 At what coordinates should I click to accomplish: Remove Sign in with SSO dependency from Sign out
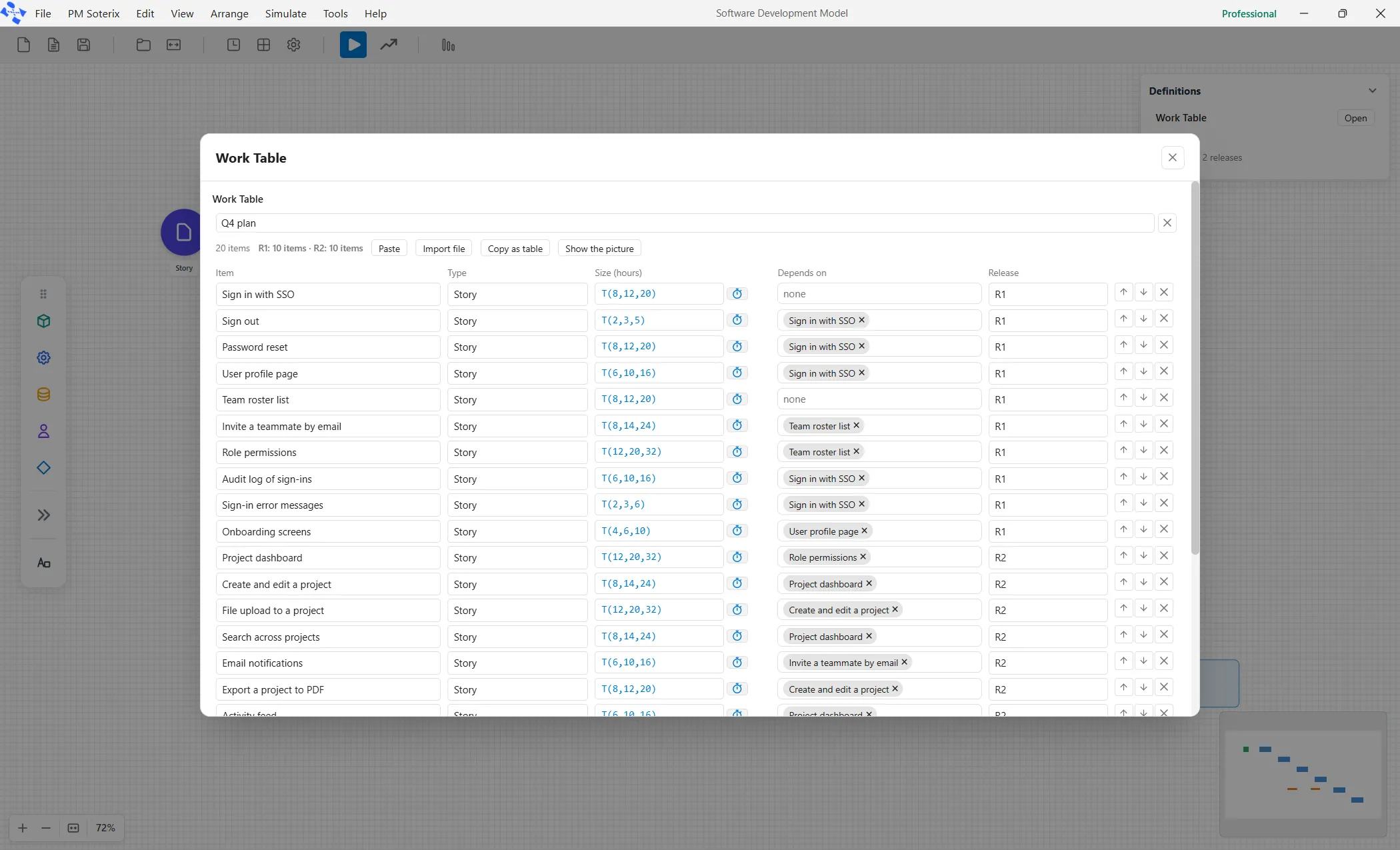(862, 320)
